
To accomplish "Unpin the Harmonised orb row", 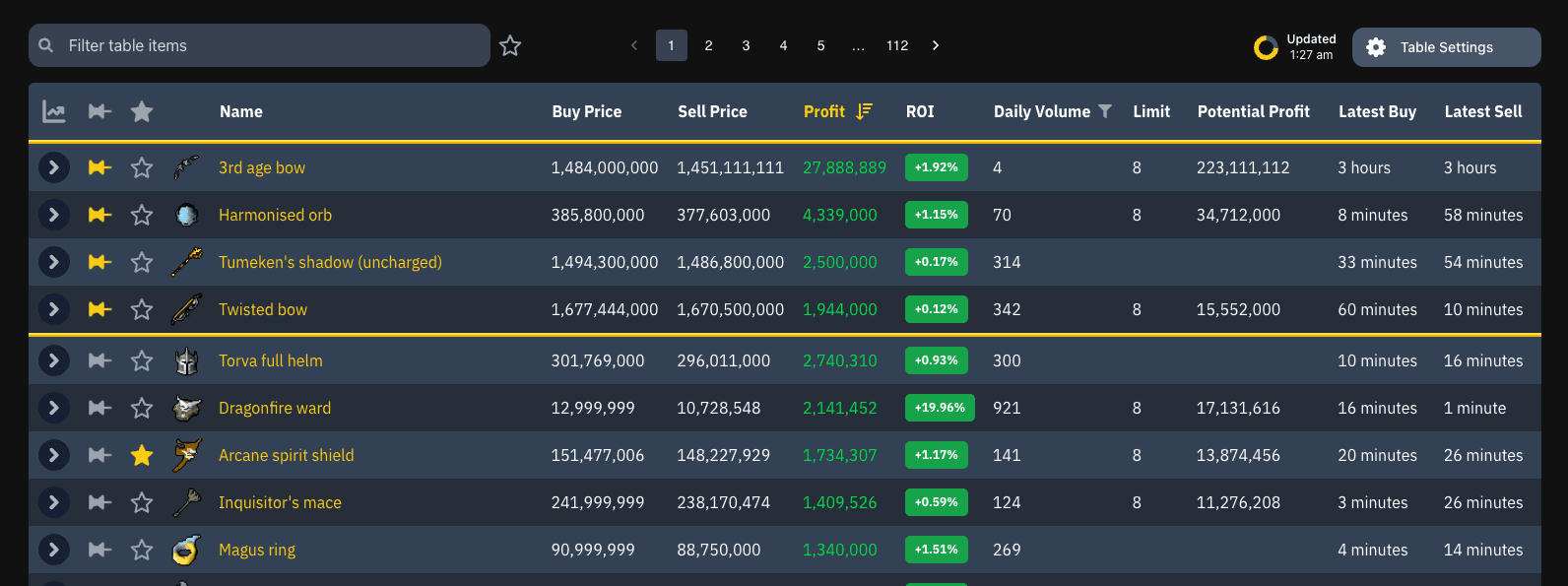I will coord(99,215).
